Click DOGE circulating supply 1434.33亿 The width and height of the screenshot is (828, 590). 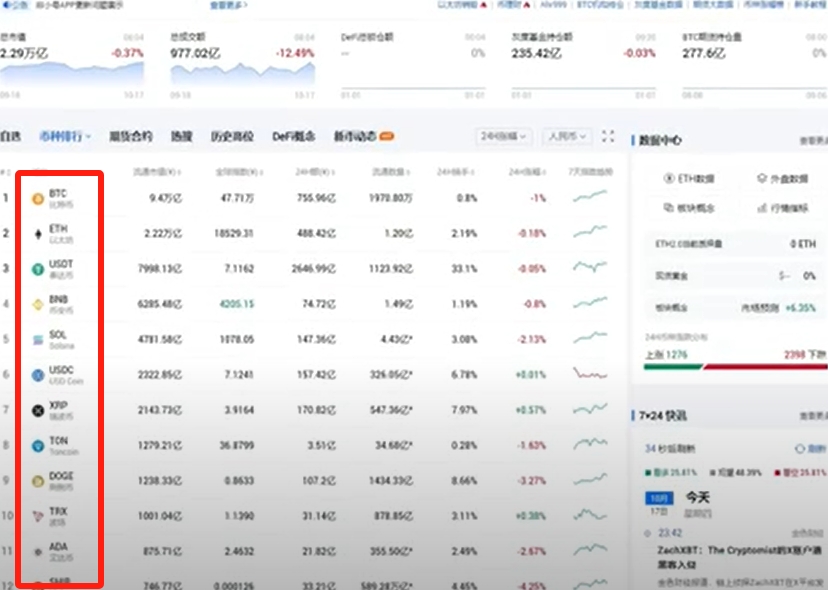pyautogui.click(x=391, y=481)
